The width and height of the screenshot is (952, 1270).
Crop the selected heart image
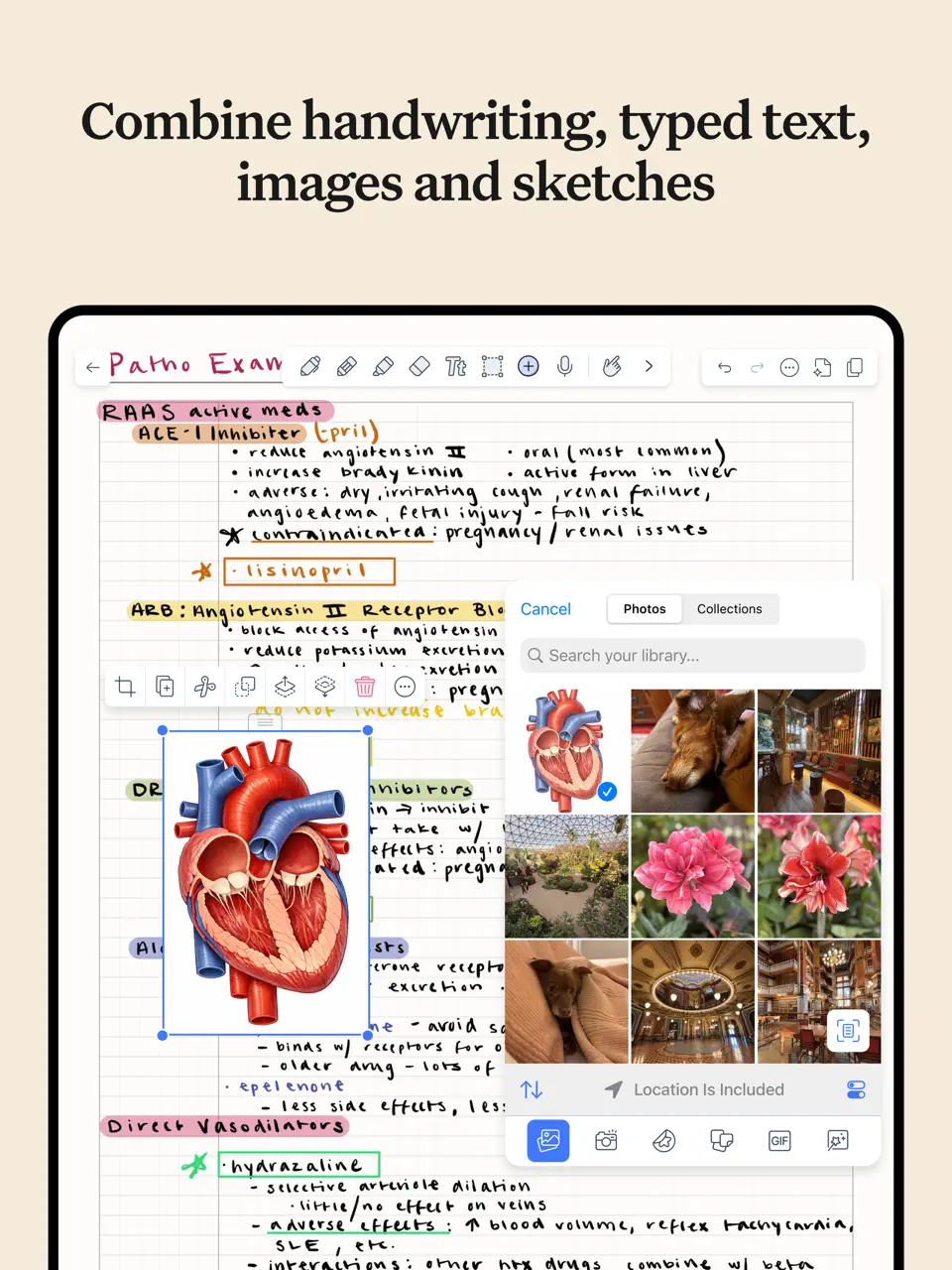[126, 687]
